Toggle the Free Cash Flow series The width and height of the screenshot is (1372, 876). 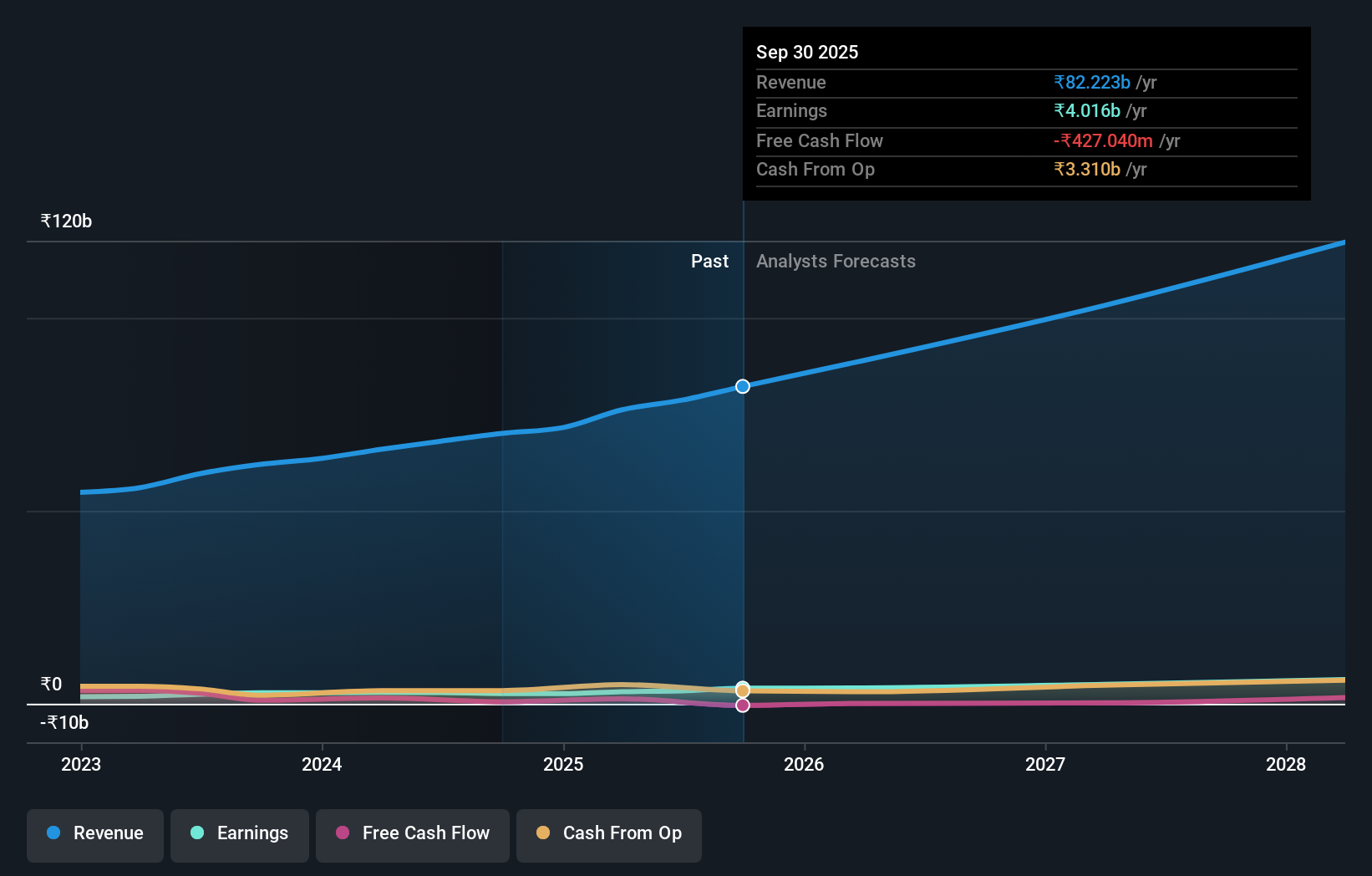pos(412,833)
